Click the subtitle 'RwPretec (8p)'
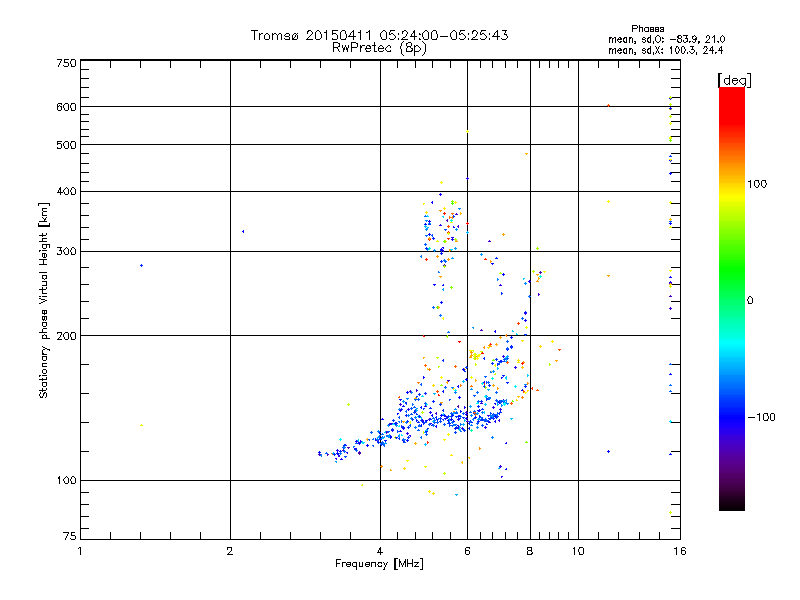 379,48
